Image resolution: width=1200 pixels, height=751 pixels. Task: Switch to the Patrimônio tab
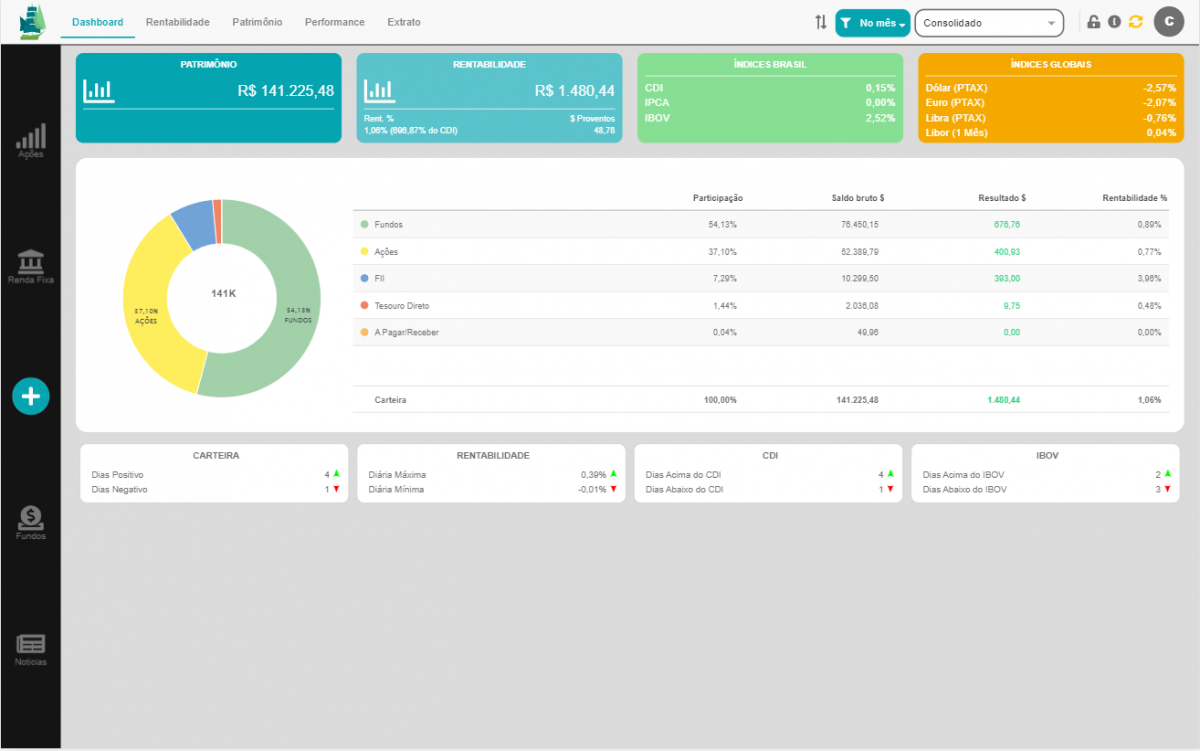[x=257, y=22]
